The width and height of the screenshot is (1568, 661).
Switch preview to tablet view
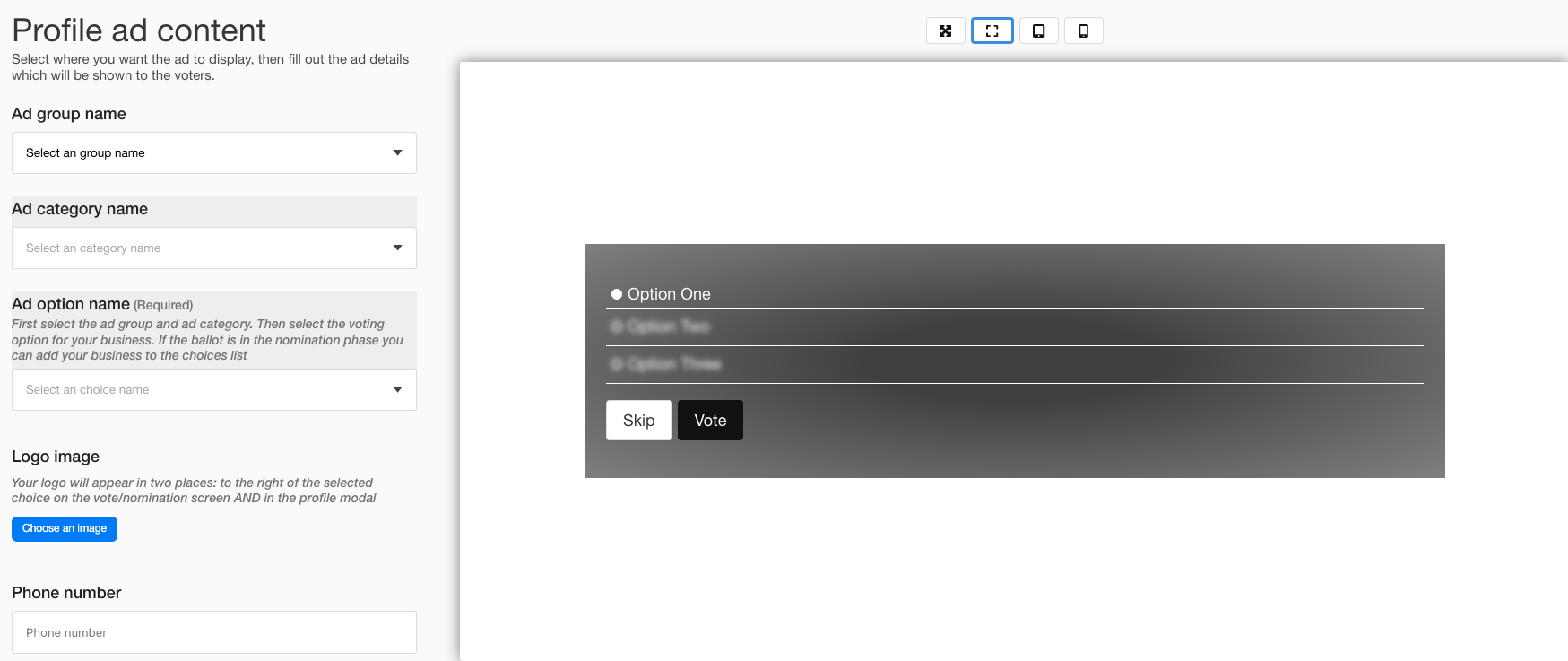click(x=1038, y=30)
